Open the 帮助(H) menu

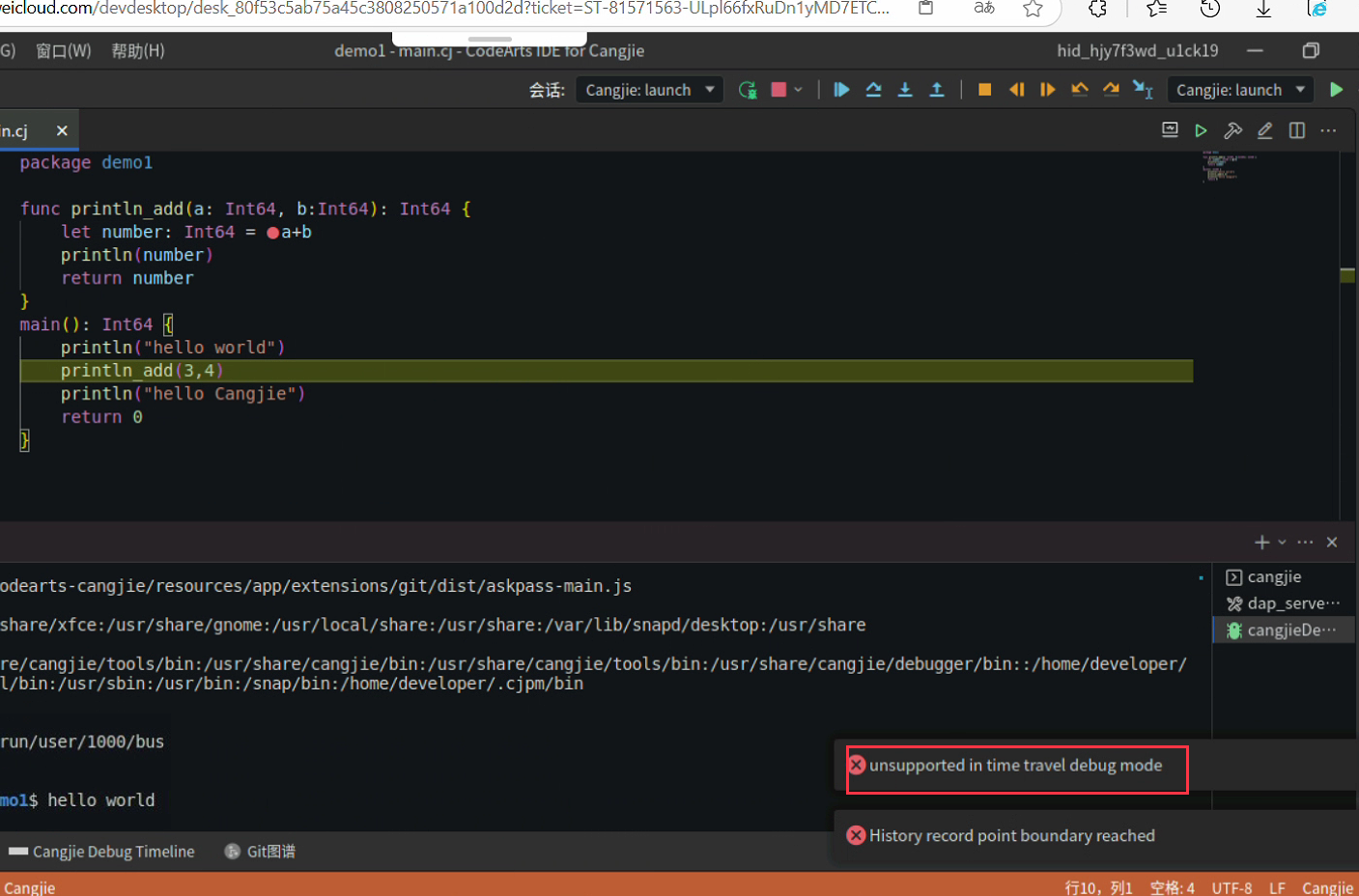[138, 50]
